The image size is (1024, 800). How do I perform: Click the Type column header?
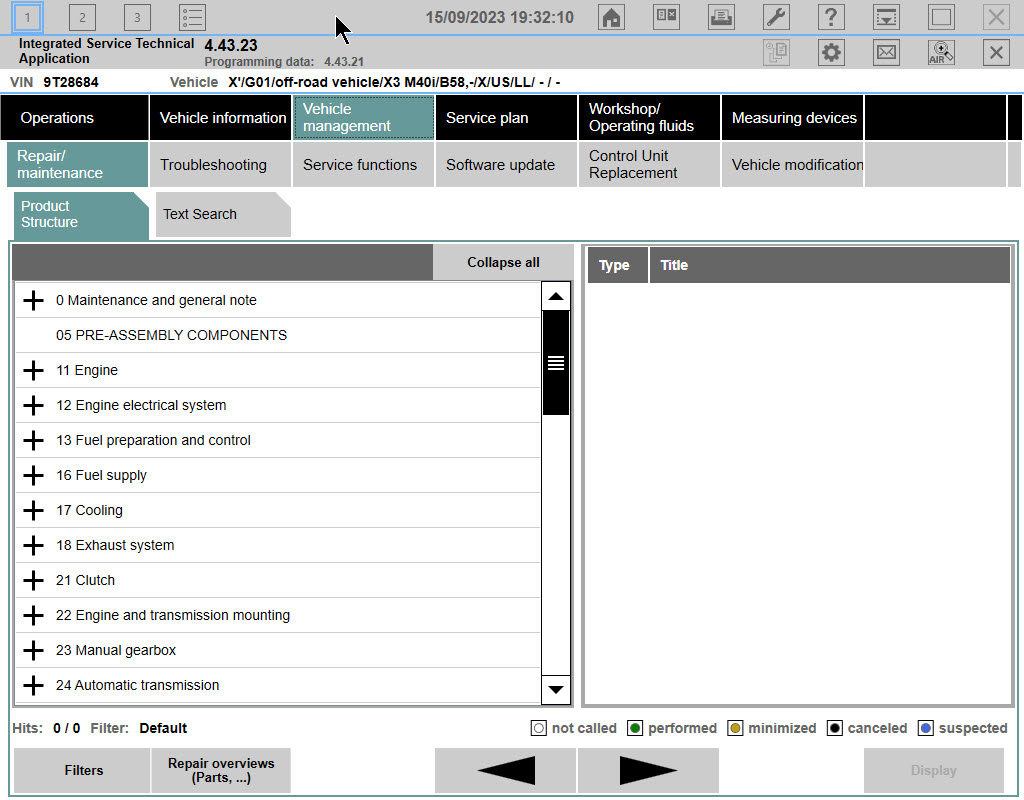click(x=618, y=265)
